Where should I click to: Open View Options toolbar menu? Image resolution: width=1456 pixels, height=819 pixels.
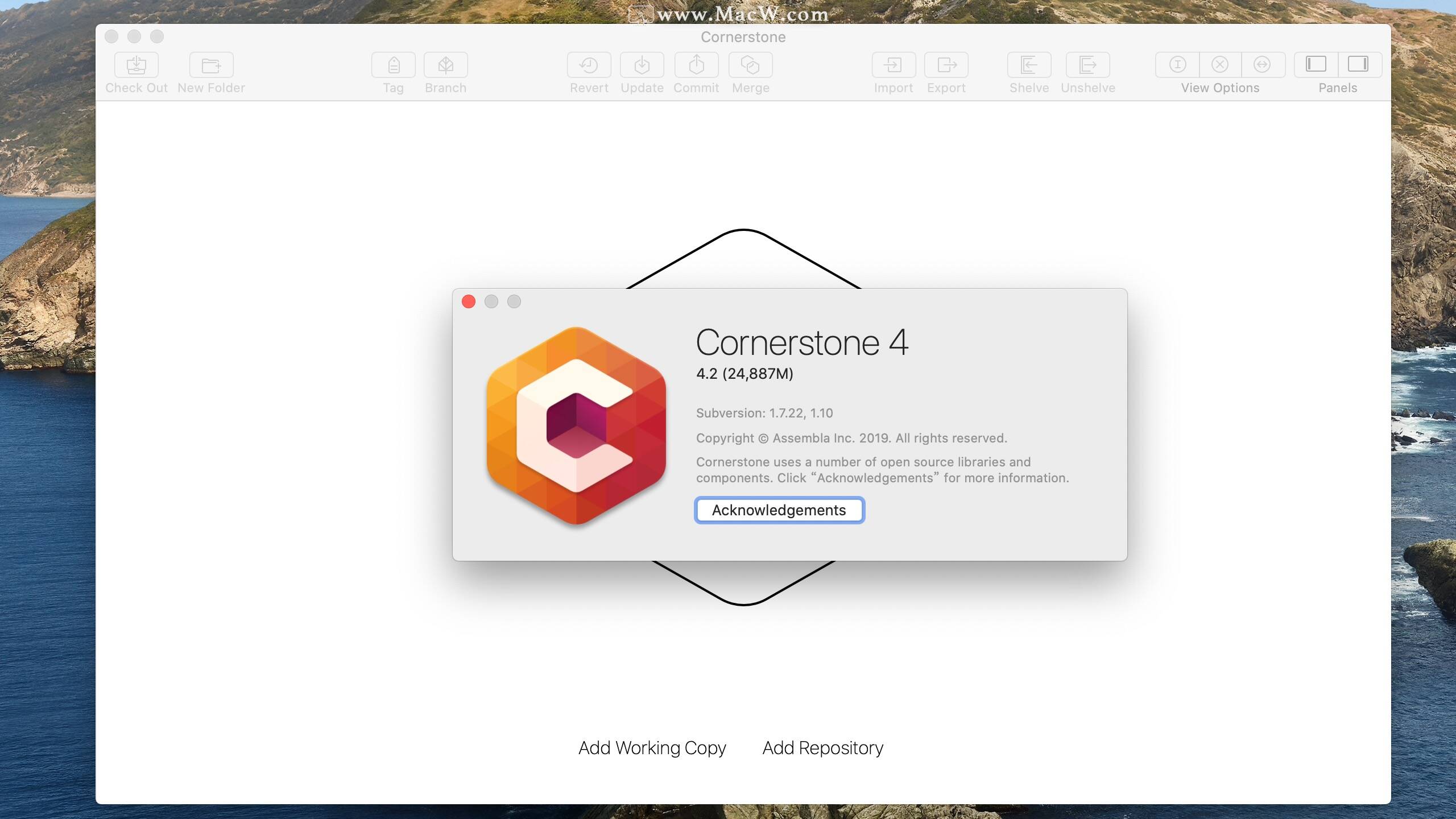tap(1219, 71)
